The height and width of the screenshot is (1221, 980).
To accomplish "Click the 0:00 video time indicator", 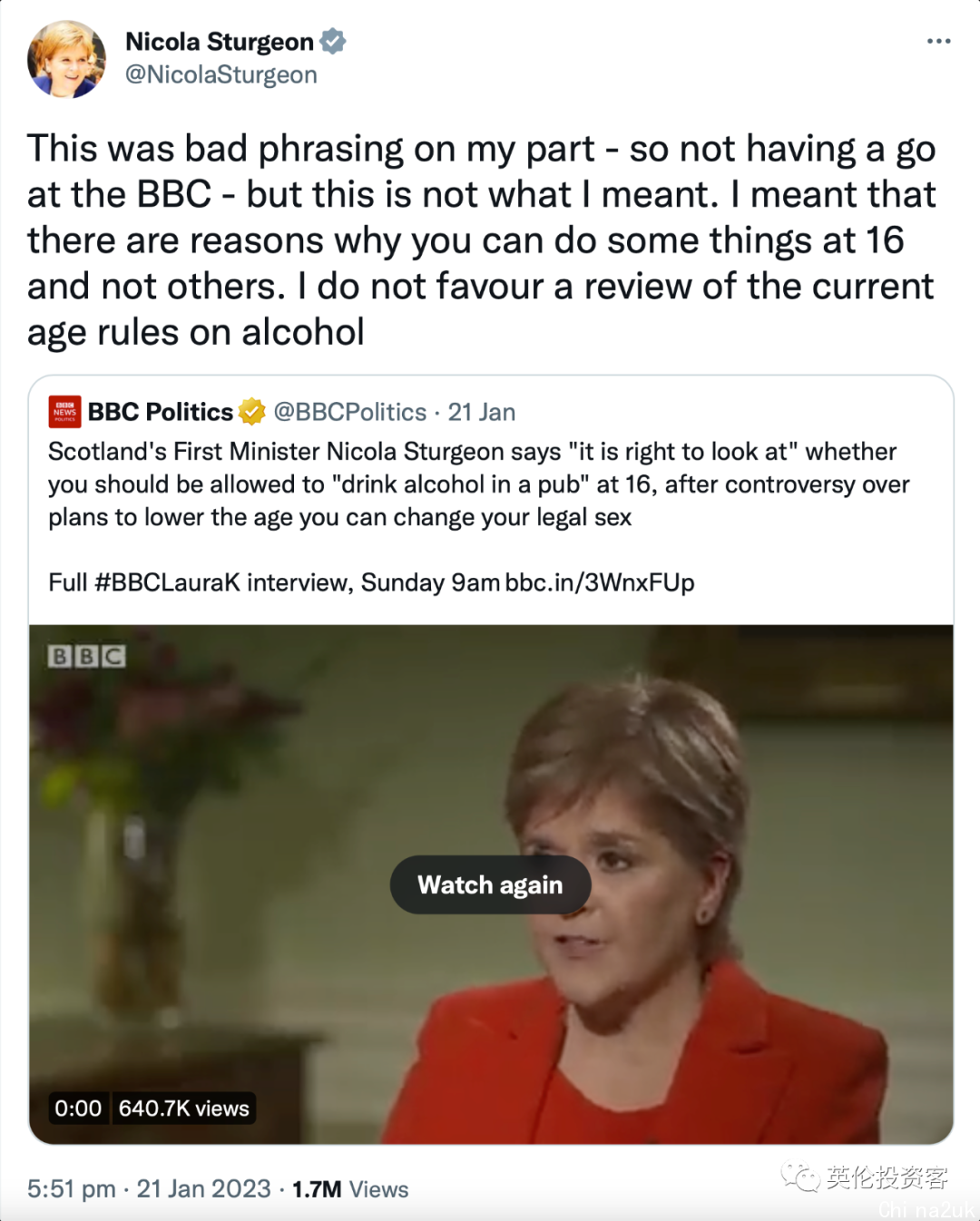I will [78, 1109].
